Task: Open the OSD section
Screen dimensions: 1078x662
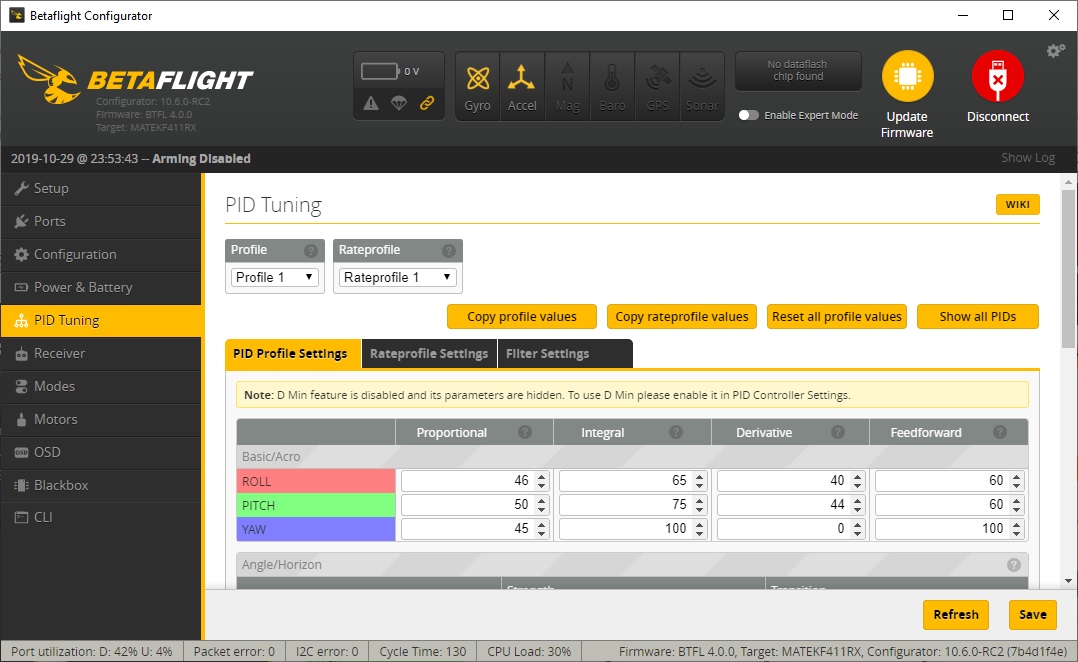Action: coord(101,452)
